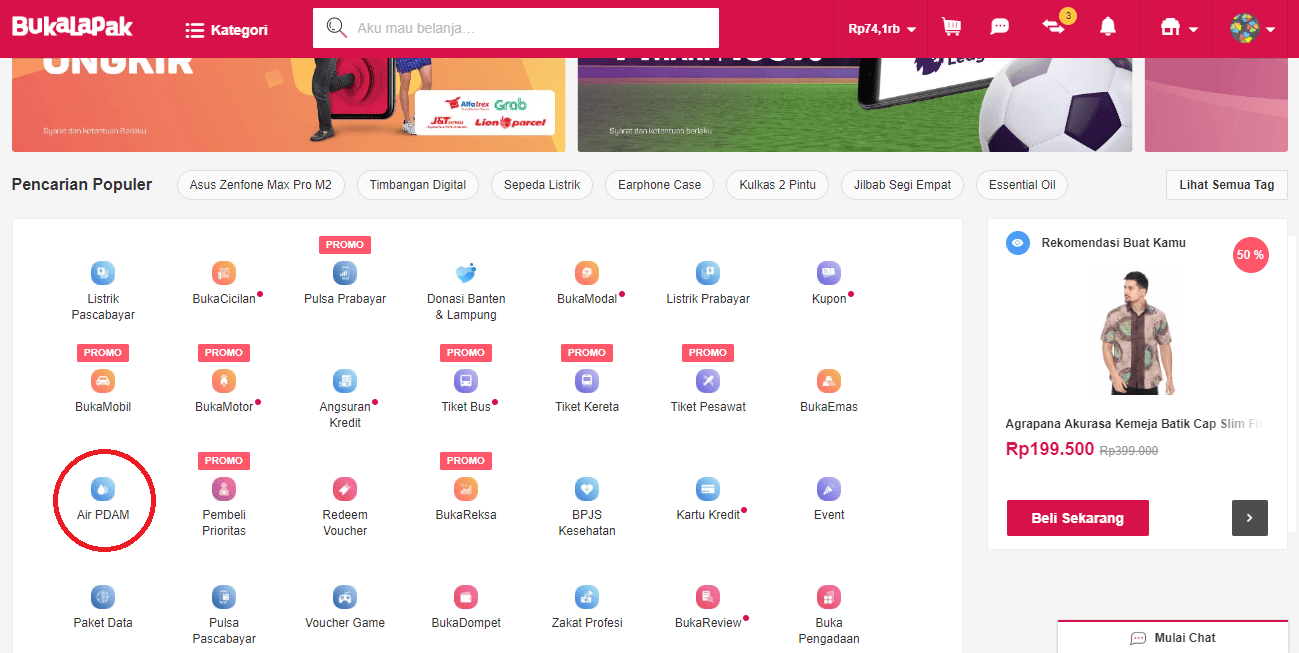Click the Lihat Semua Tag button

1227,185
